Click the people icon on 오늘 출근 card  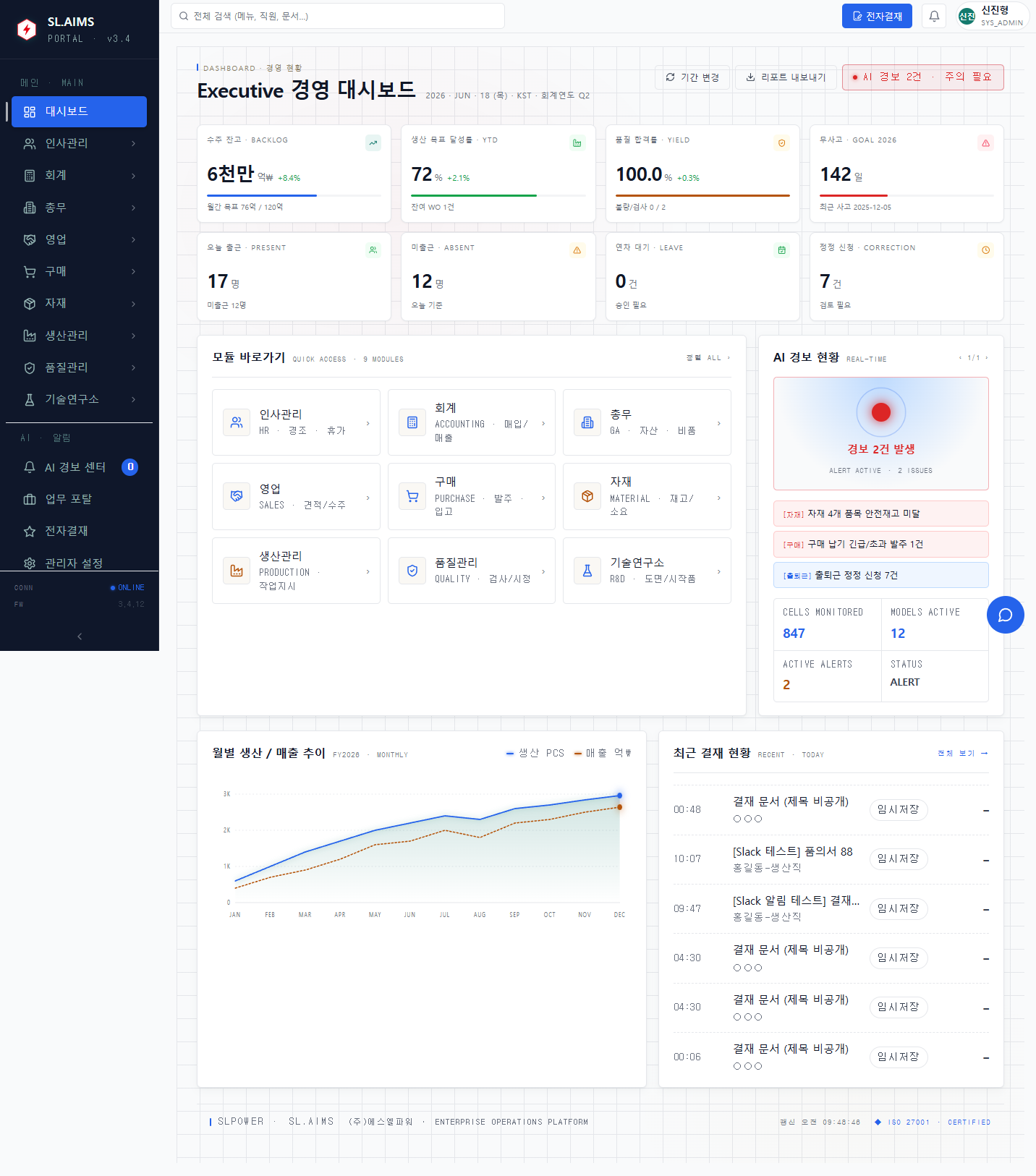[373, 250]
